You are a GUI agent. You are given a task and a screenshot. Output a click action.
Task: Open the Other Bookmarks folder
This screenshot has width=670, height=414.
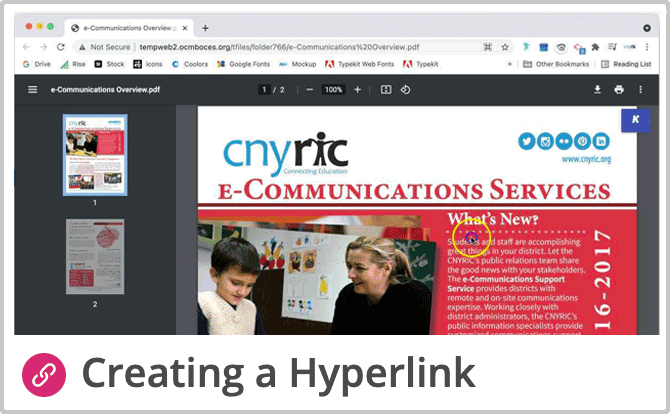point(556,64)
